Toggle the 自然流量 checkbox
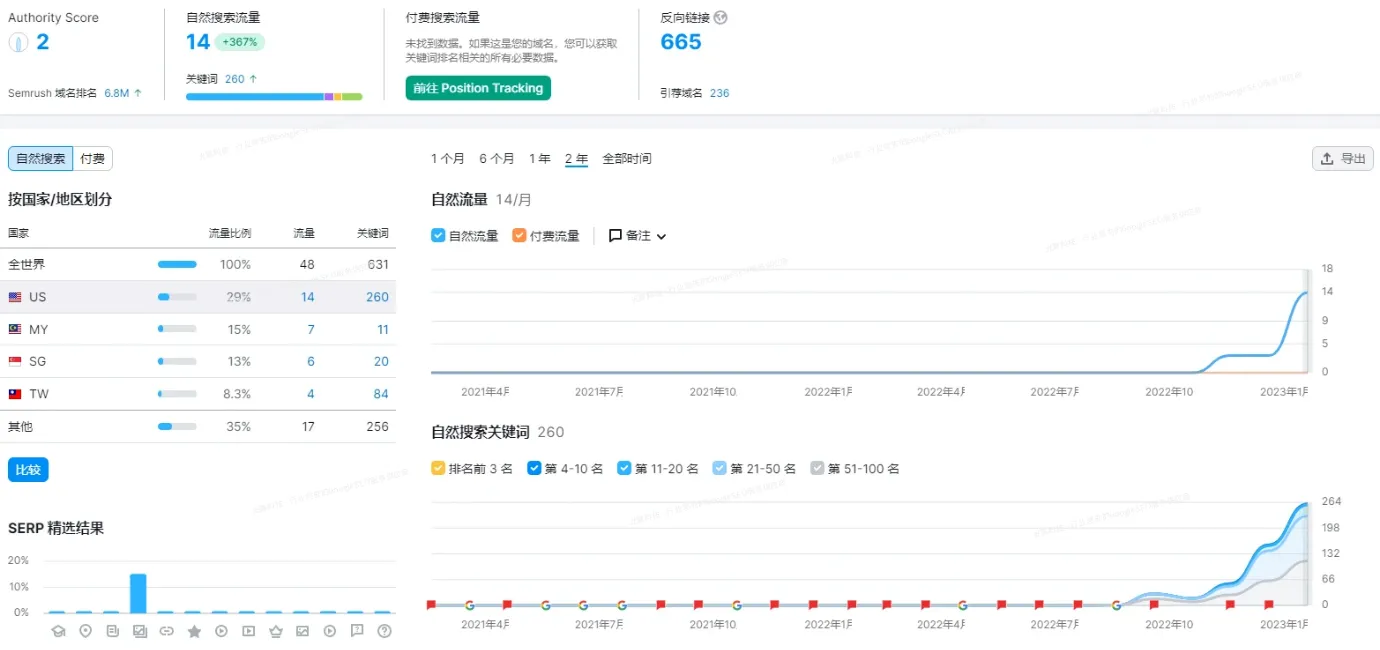This screenshot has width=1380, height=650. point(438,235)
